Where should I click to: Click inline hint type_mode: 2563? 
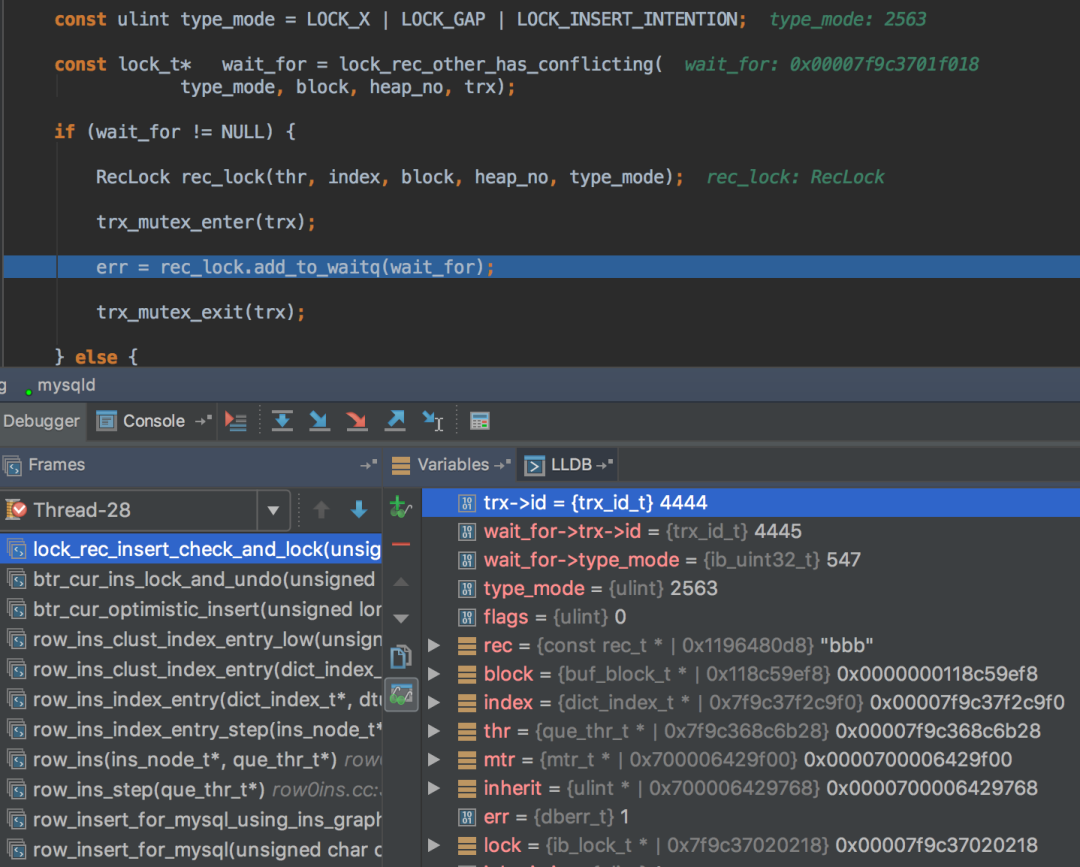(x=848, y=19)
